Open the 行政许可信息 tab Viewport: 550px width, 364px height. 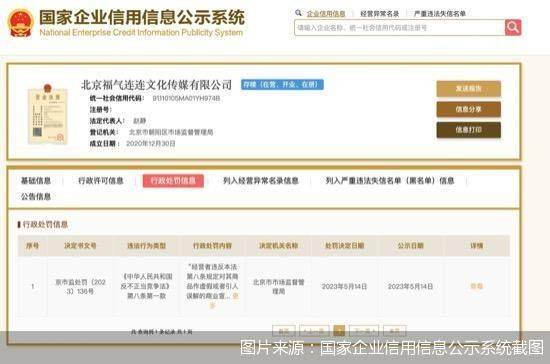pyautogui.click(x=101, y=181)
